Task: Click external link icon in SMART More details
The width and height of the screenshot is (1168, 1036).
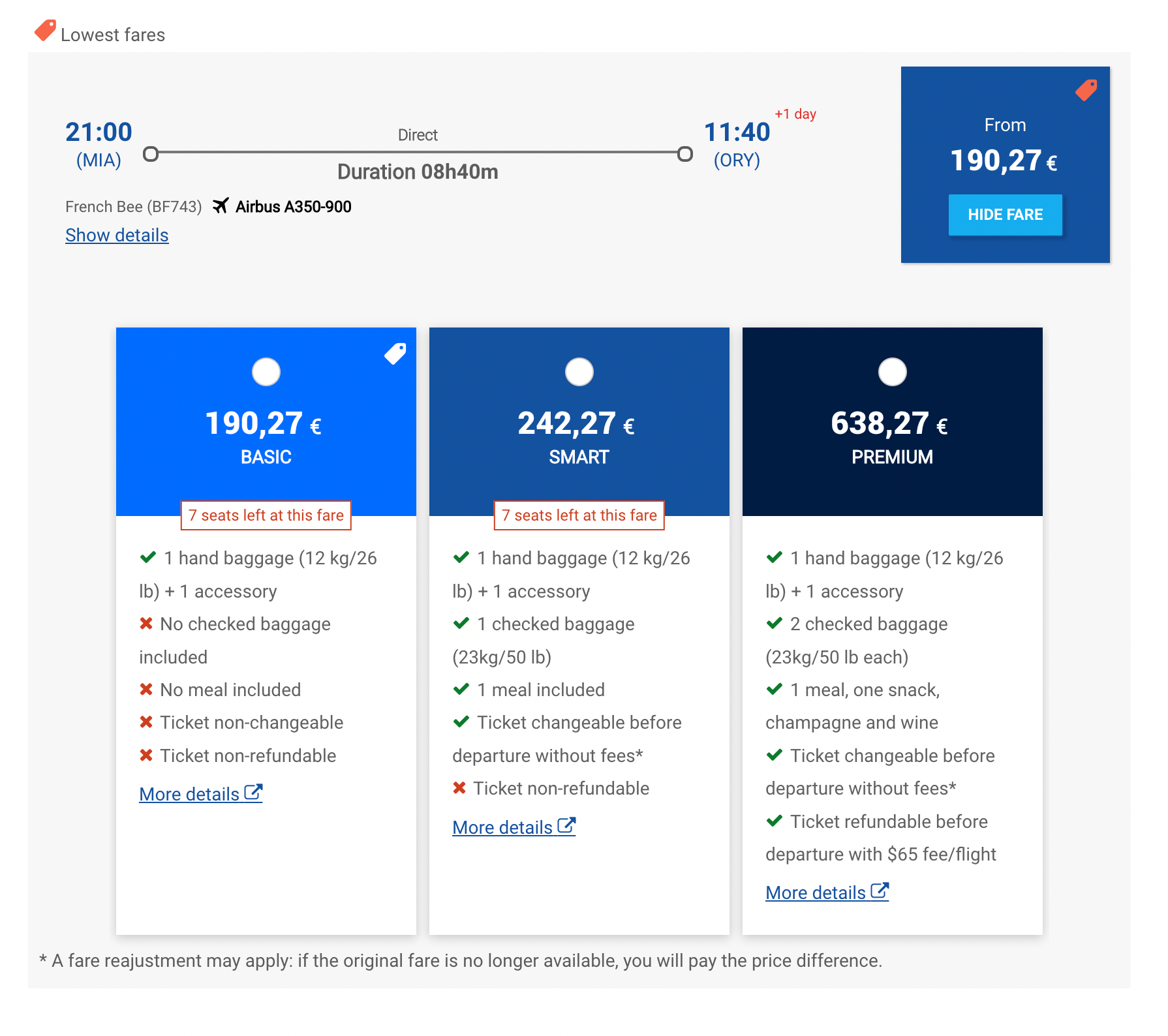Action: pos(566,826)
